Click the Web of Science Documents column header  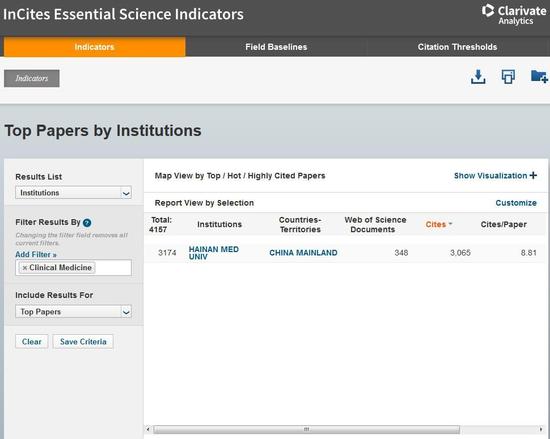[375, 224]
